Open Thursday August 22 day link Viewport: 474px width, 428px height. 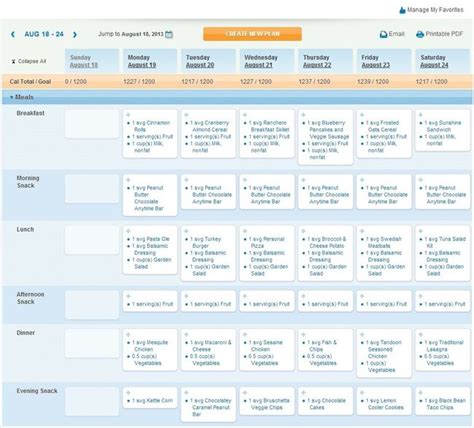pyautogui.click(x=317, y=65)
